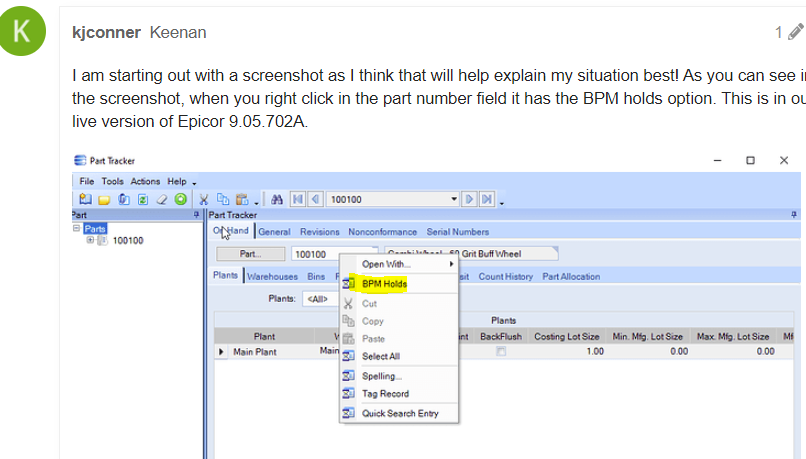This screenshot has height=459, width=806.
Task: Go to next record navigation arrow
Action: click(x=469, y=199)
